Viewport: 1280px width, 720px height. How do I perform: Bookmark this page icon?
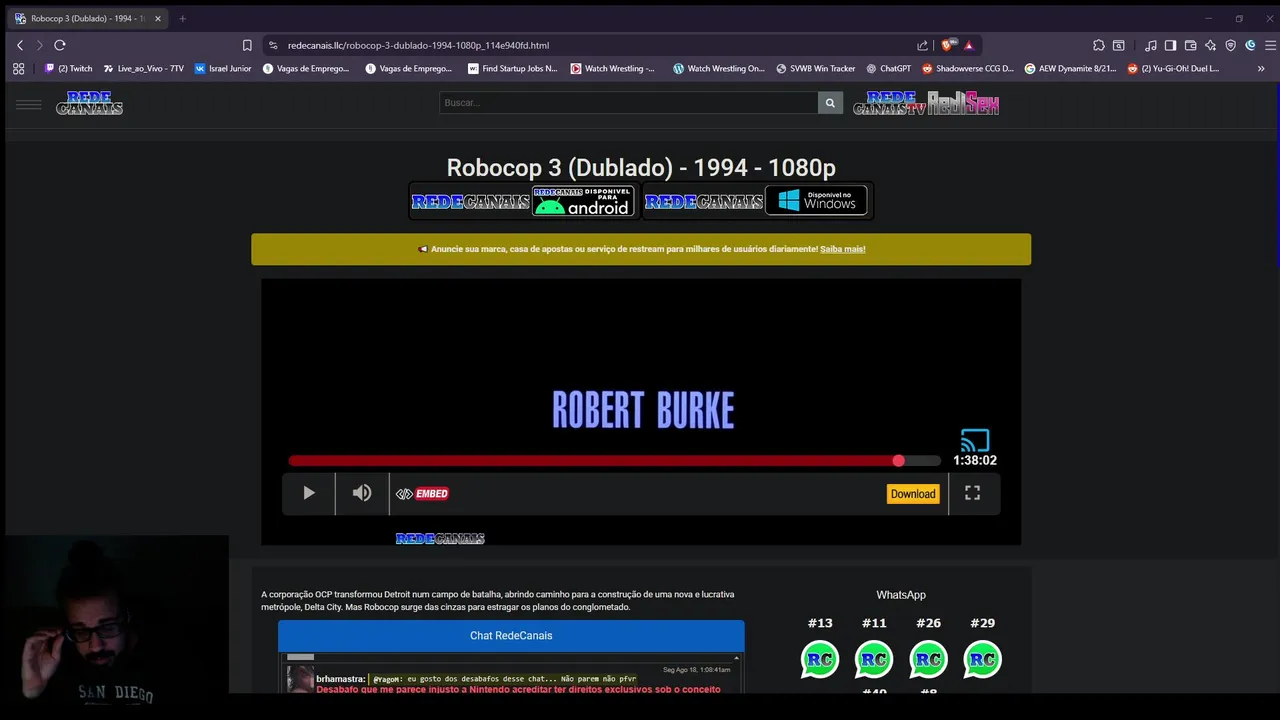(247, 45)
